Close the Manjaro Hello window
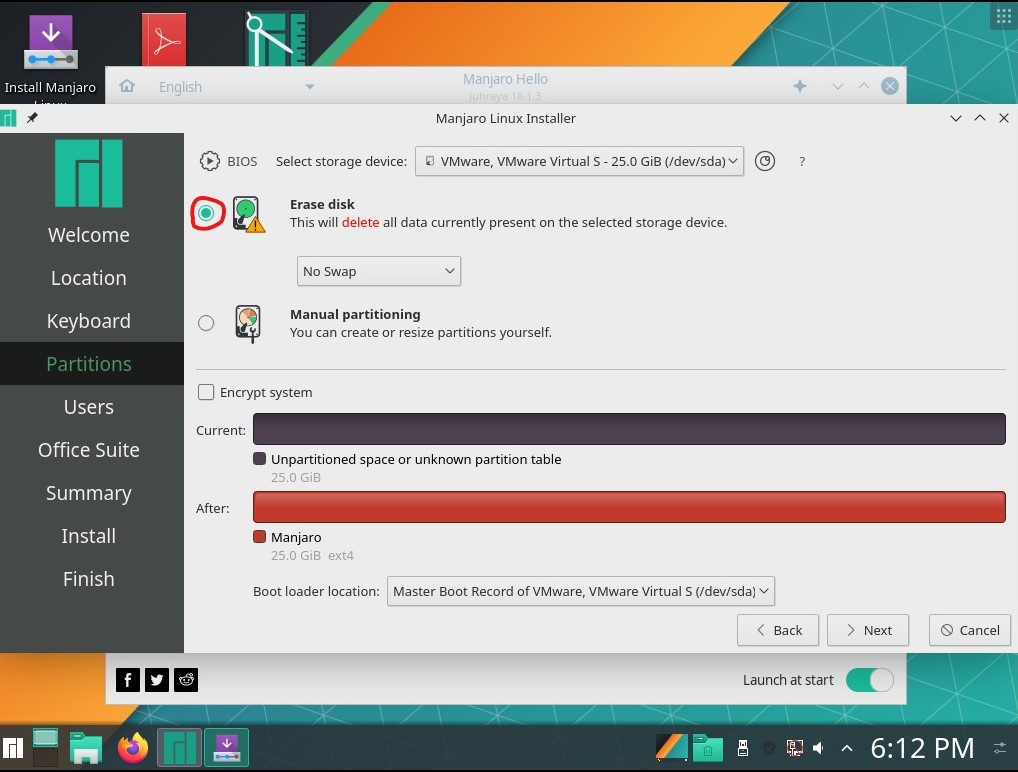Viewport: 1018px width, 772px height. [890, 86]
